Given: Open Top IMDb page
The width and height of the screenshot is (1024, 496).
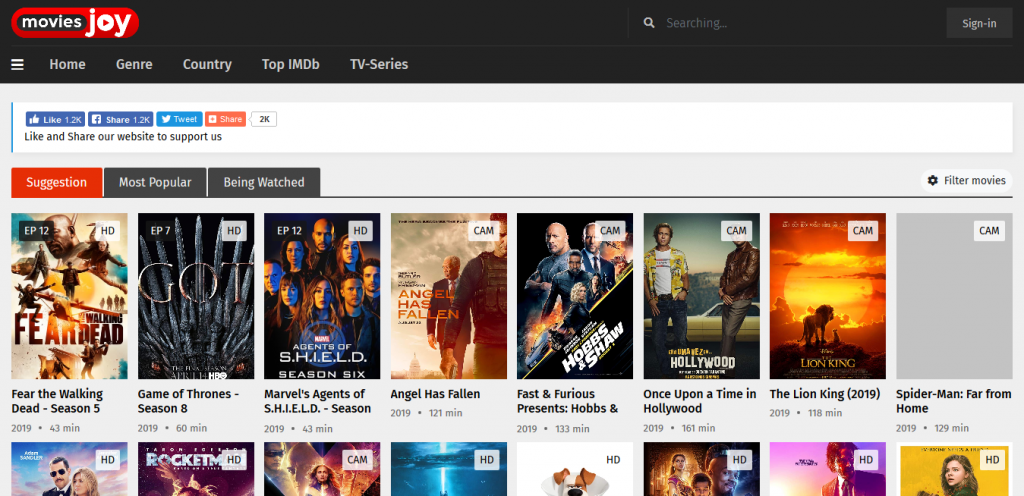Looking at the screenshot, I should click(x=291, y=65).
